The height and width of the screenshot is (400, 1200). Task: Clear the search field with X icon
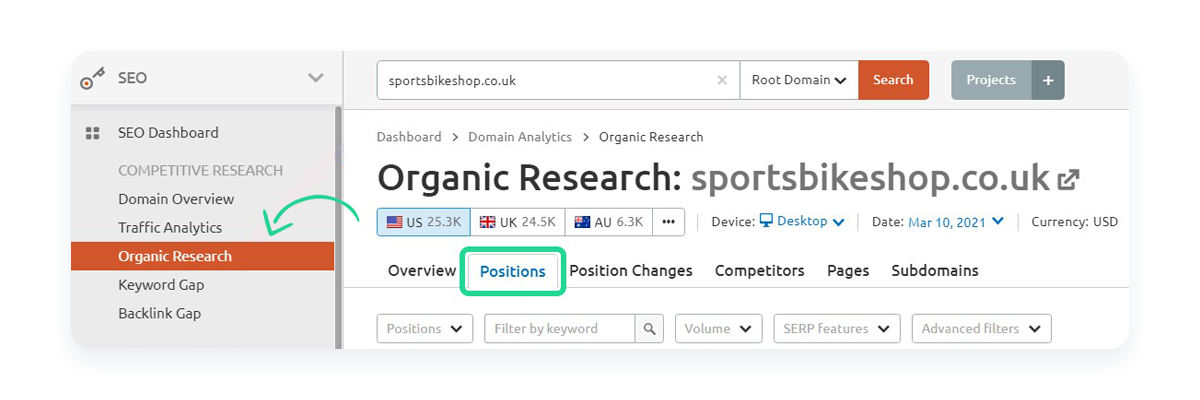point(722,80)
